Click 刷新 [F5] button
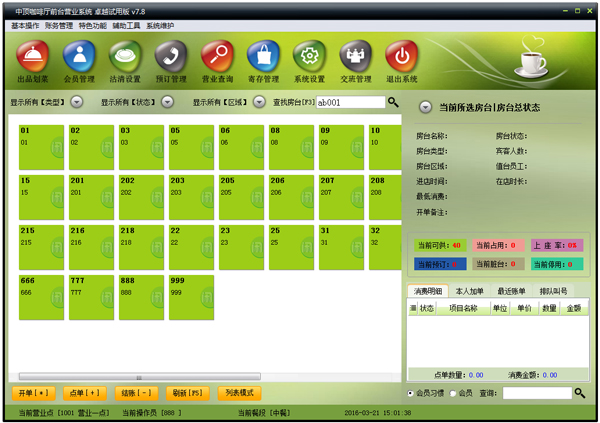The height and width of the screenshot is (423, 600). (x=188, y=393)
